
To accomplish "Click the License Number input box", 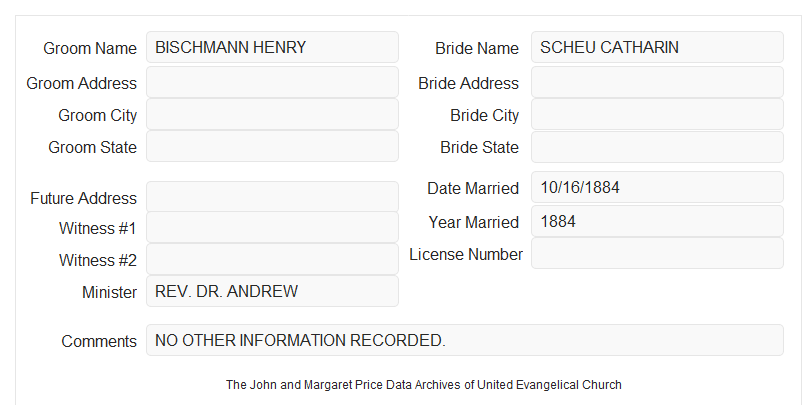I will pos(657,253).
